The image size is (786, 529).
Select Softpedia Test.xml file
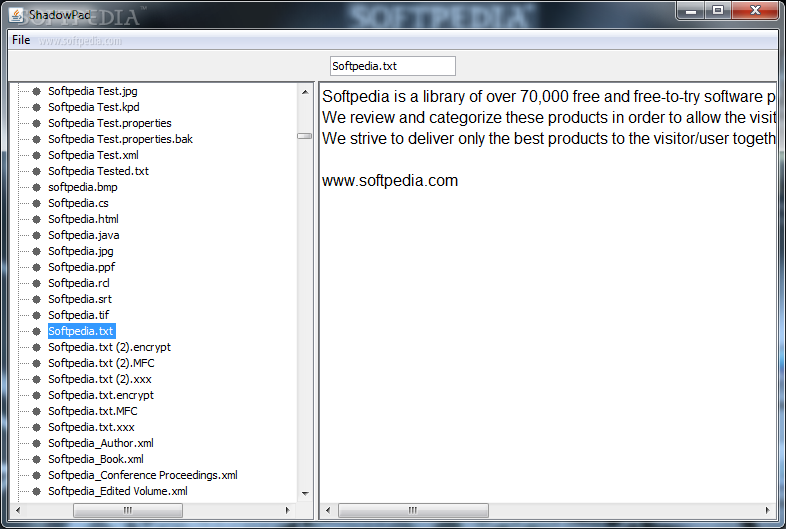(93, 155)
